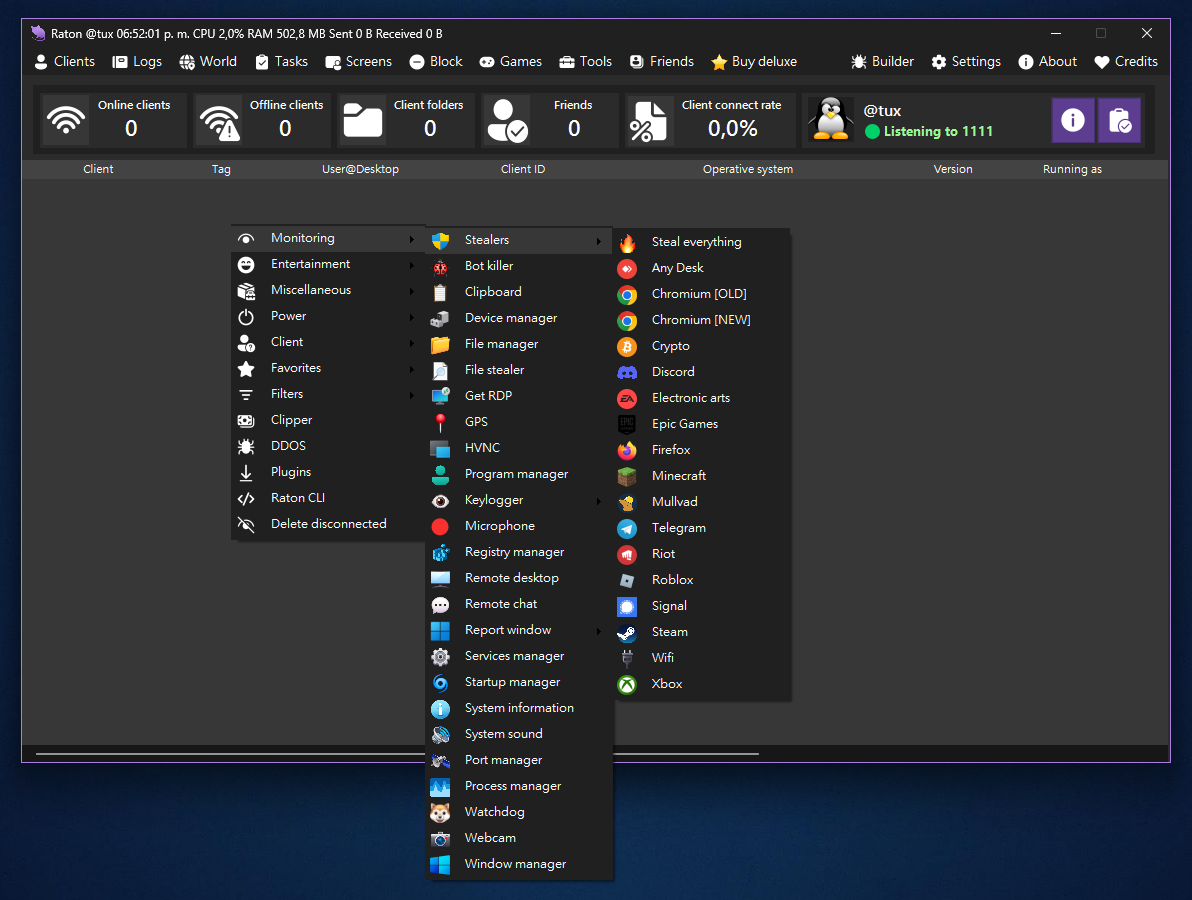Screen dimensions: 1192x900
Task: Click the red GPS pin icon
Action: [x=440, y=423]
